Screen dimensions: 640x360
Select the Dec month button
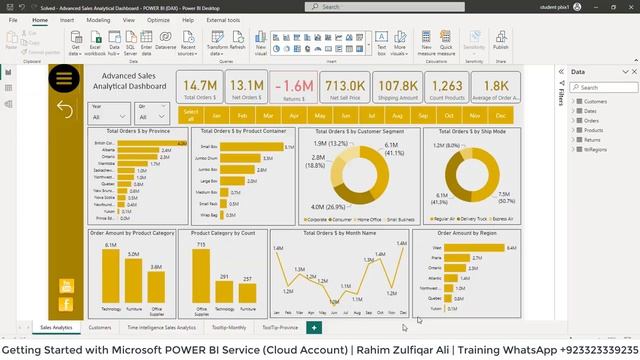[x=501, y=116]
